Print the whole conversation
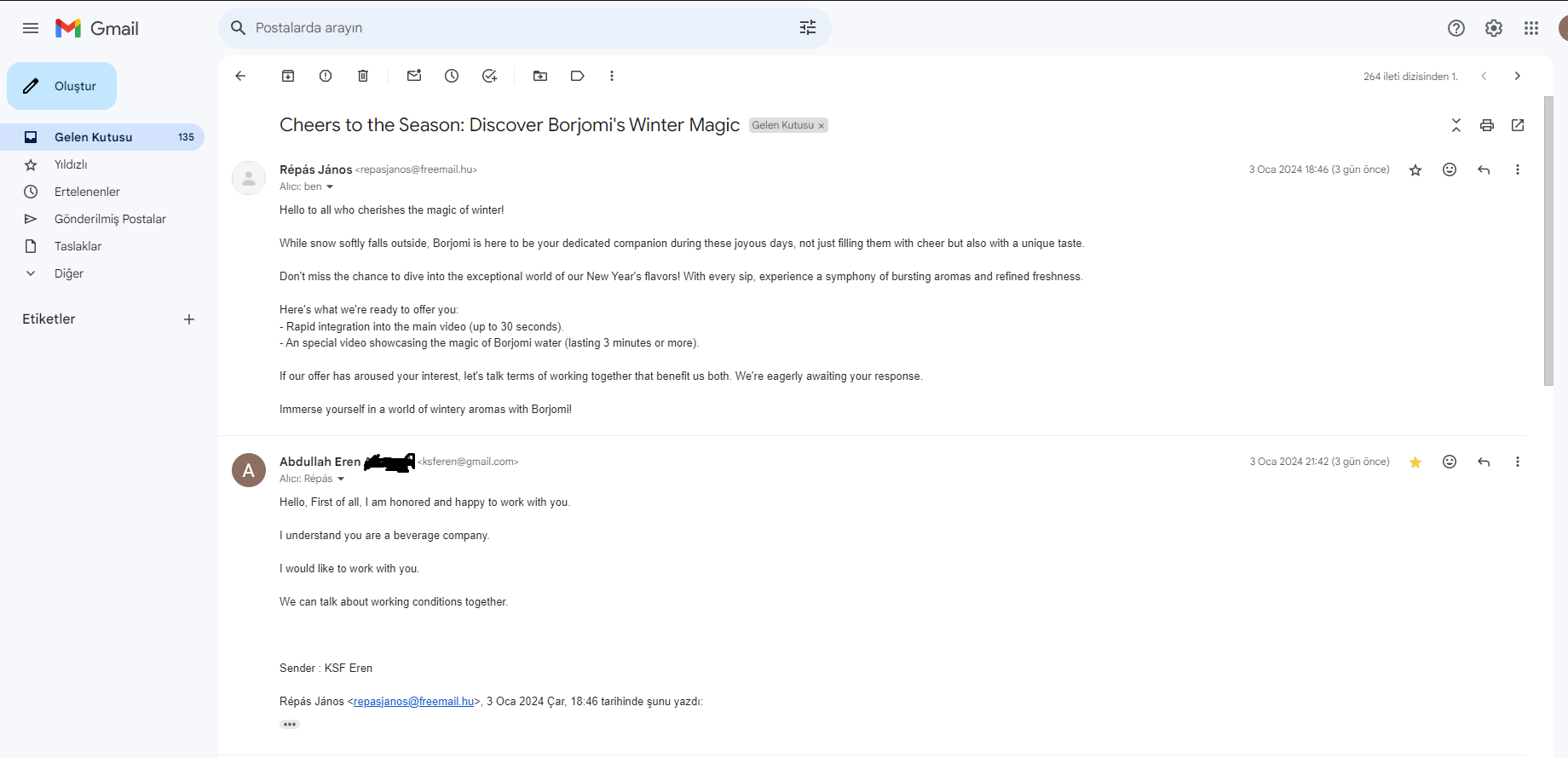Viewport: 1568px width, 758px height. (x=1487, y=125)
